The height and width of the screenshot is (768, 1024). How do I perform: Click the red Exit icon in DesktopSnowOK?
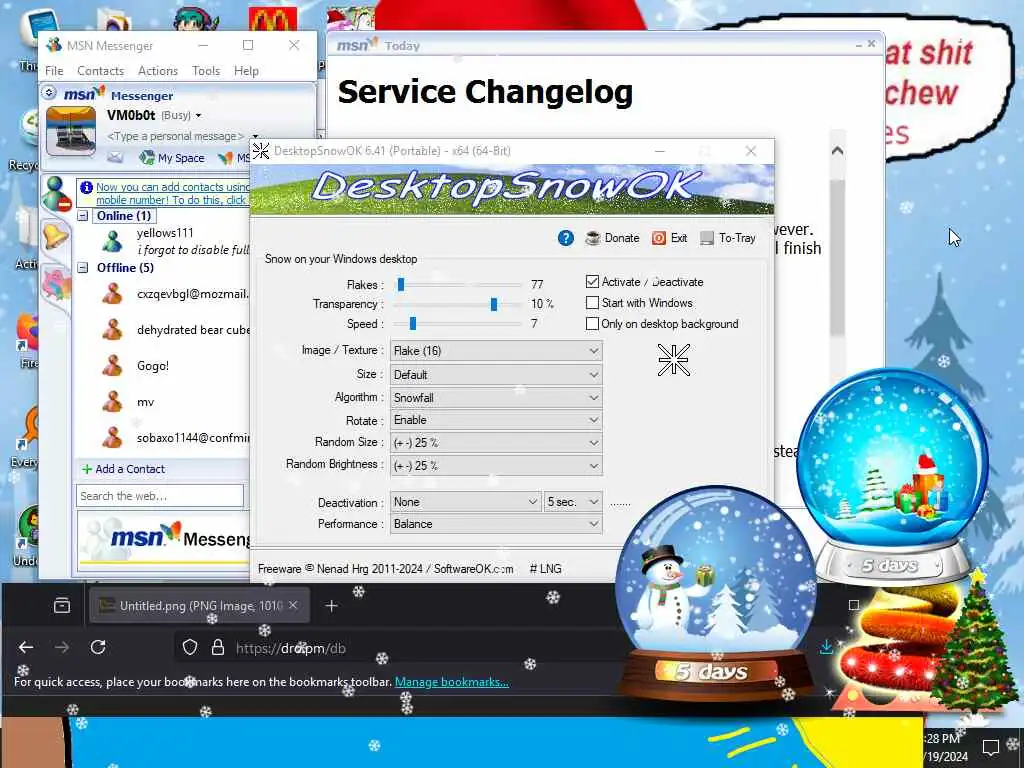click(x=659, y=238)
